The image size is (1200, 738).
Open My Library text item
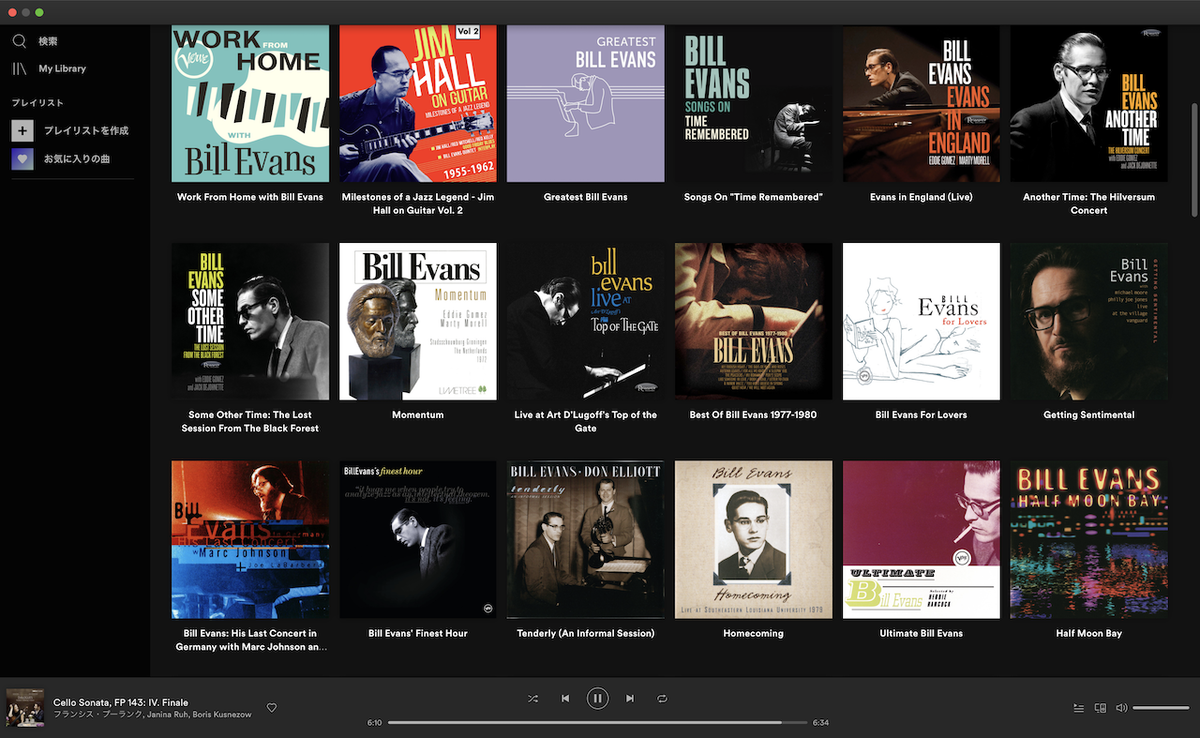[62, 68]
